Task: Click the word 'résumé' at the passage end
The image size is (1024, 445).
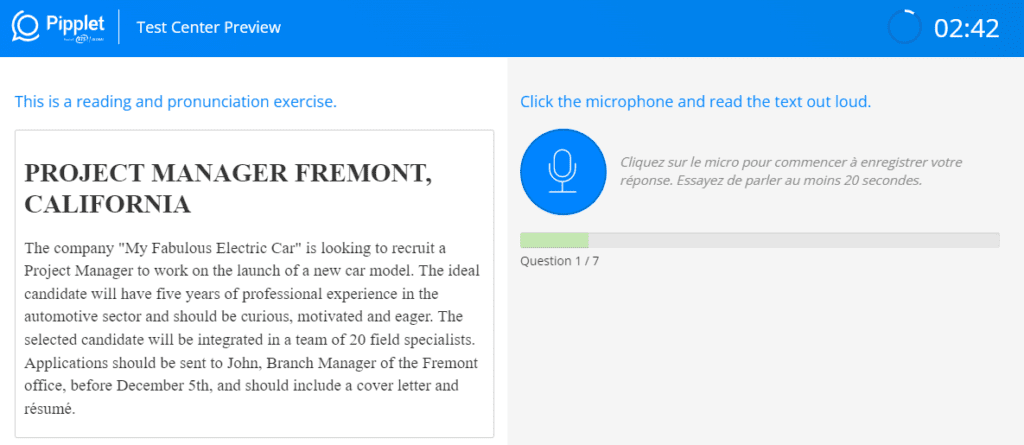Action: pyautogui.click(x=50, y=409)
